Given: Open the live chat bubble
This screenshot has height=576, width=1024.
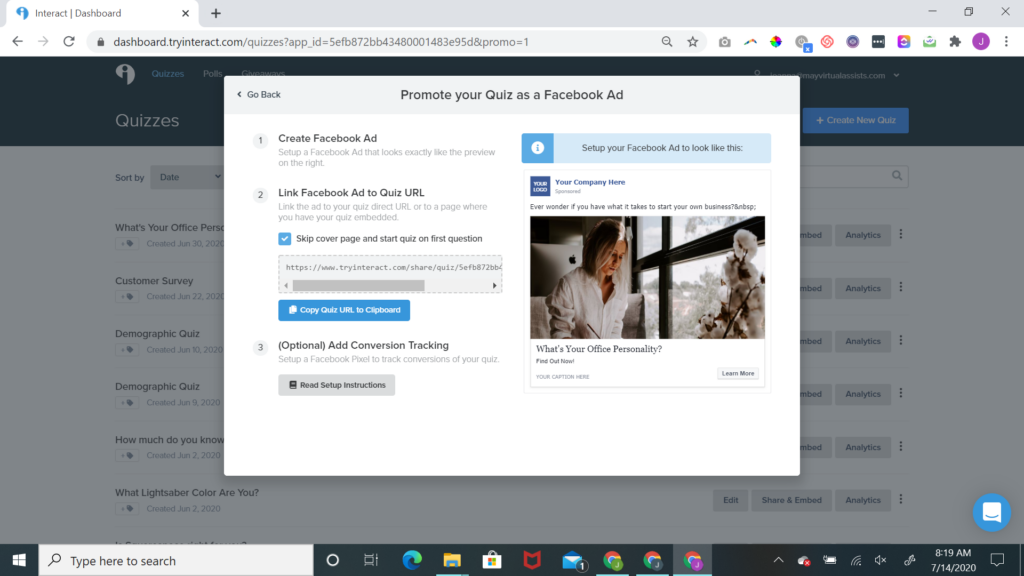Looking at the screenshot, I should [x=991, y=512].
